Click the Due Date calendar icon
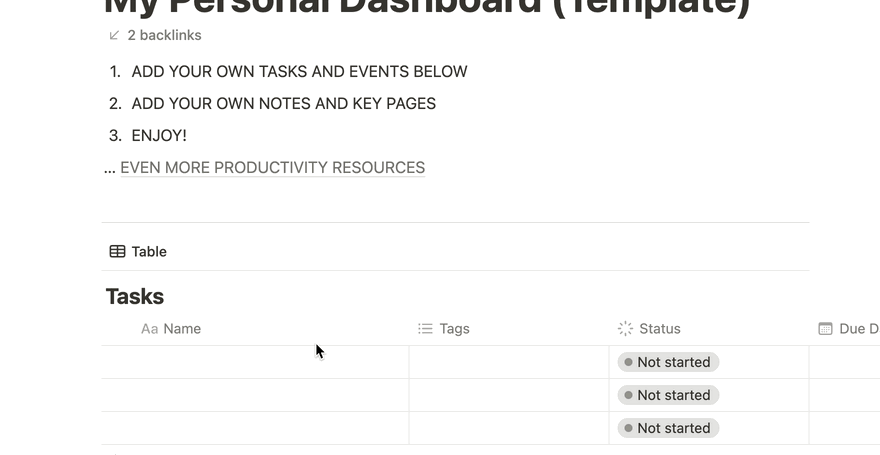The image size is (880, 455). click(825, 329)
